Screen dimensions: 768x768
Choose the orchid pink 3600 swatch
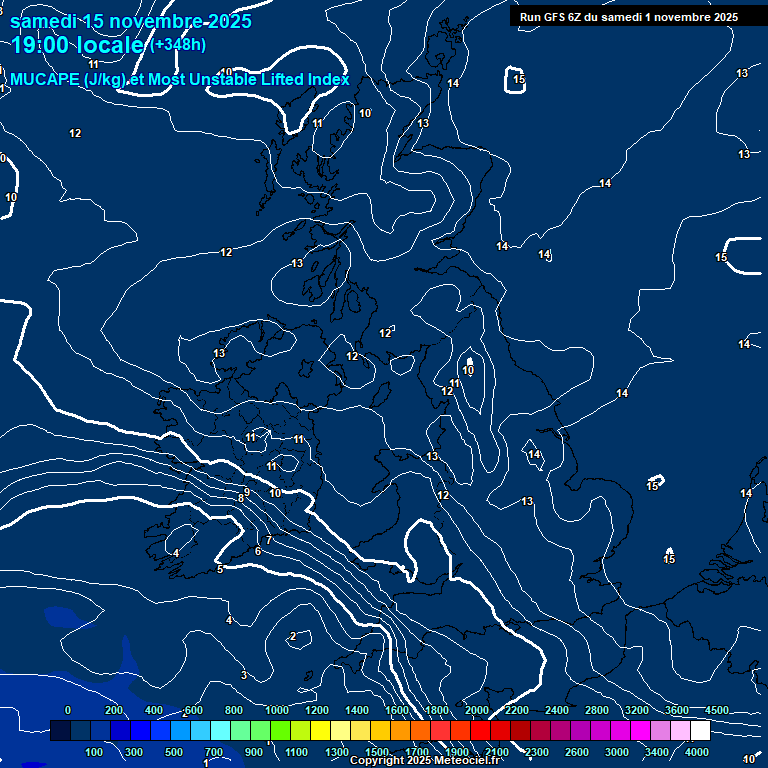coord(661,730)
